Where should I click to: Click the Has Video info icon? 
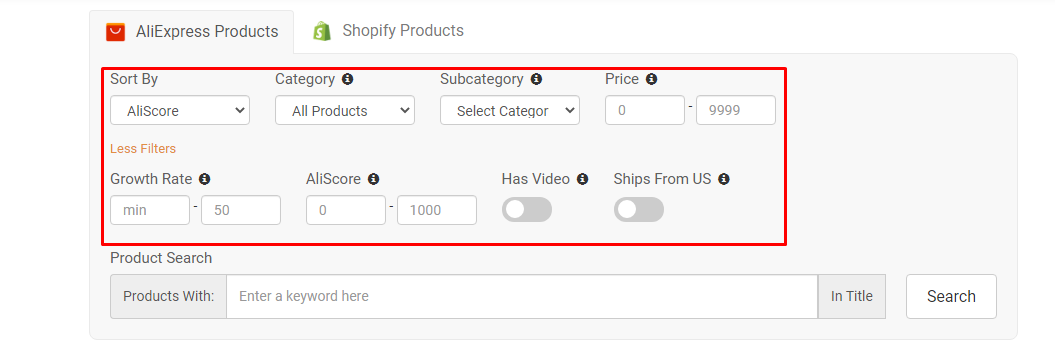[x=583, y=180]
